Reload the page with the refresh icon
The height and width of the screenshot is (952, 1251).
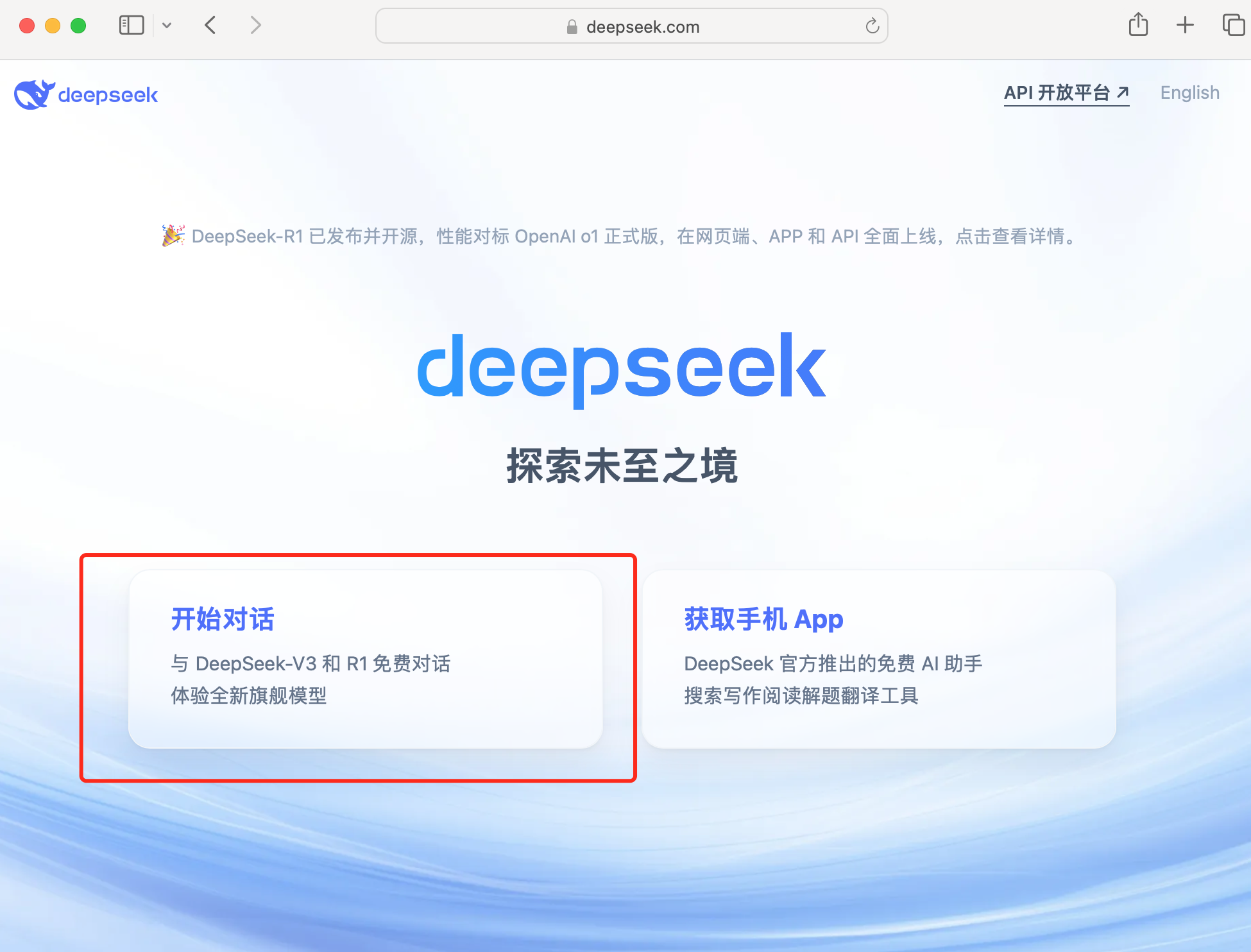coord(872,26)
